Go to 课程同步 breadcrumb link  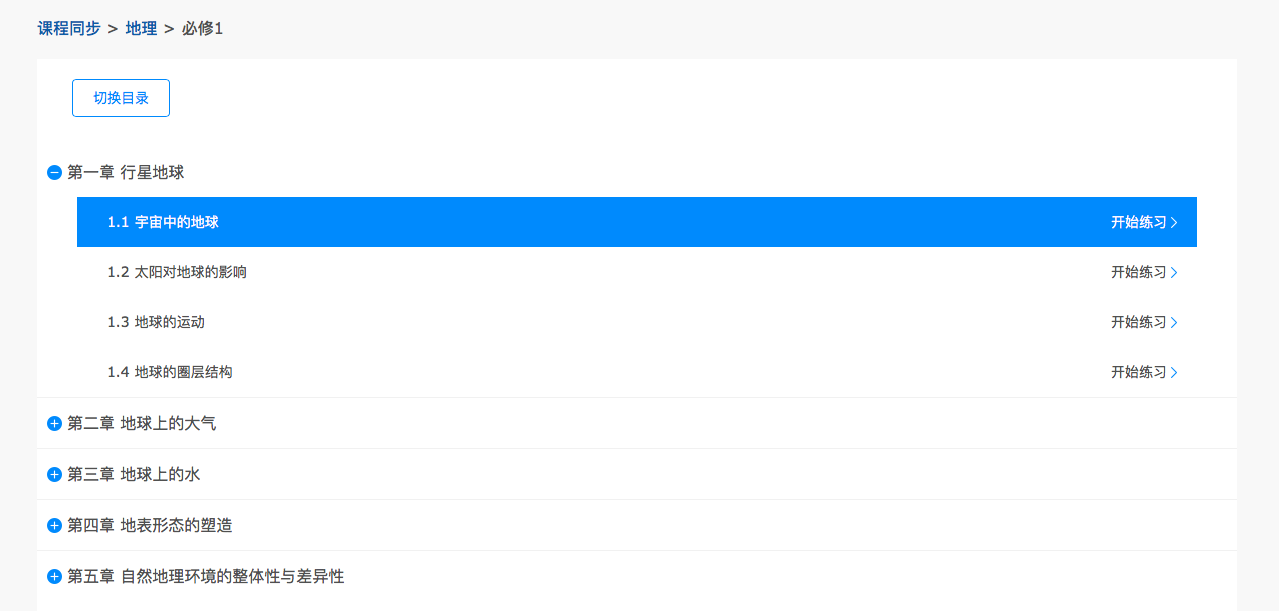tap(69, 29)
